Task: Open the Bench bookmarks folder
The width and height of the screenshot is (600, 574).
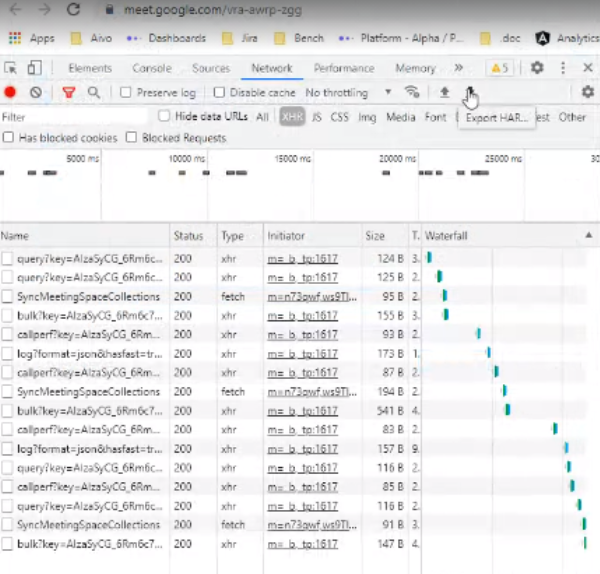Action: (299, 38)
